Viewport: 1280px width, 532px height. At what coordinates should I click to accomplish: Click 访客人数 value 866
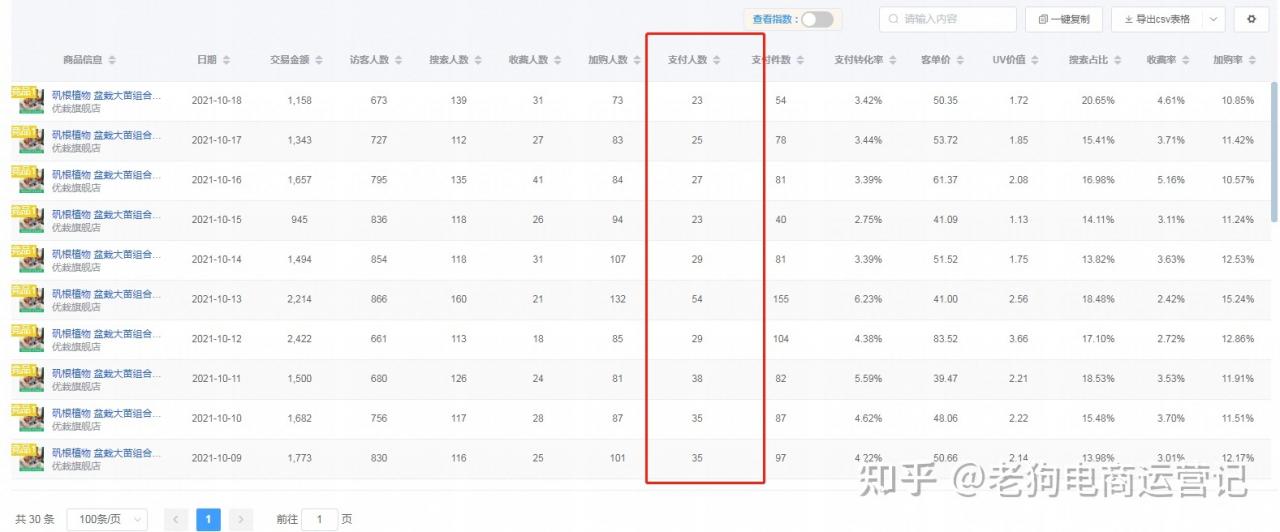[x=378, y=299]
